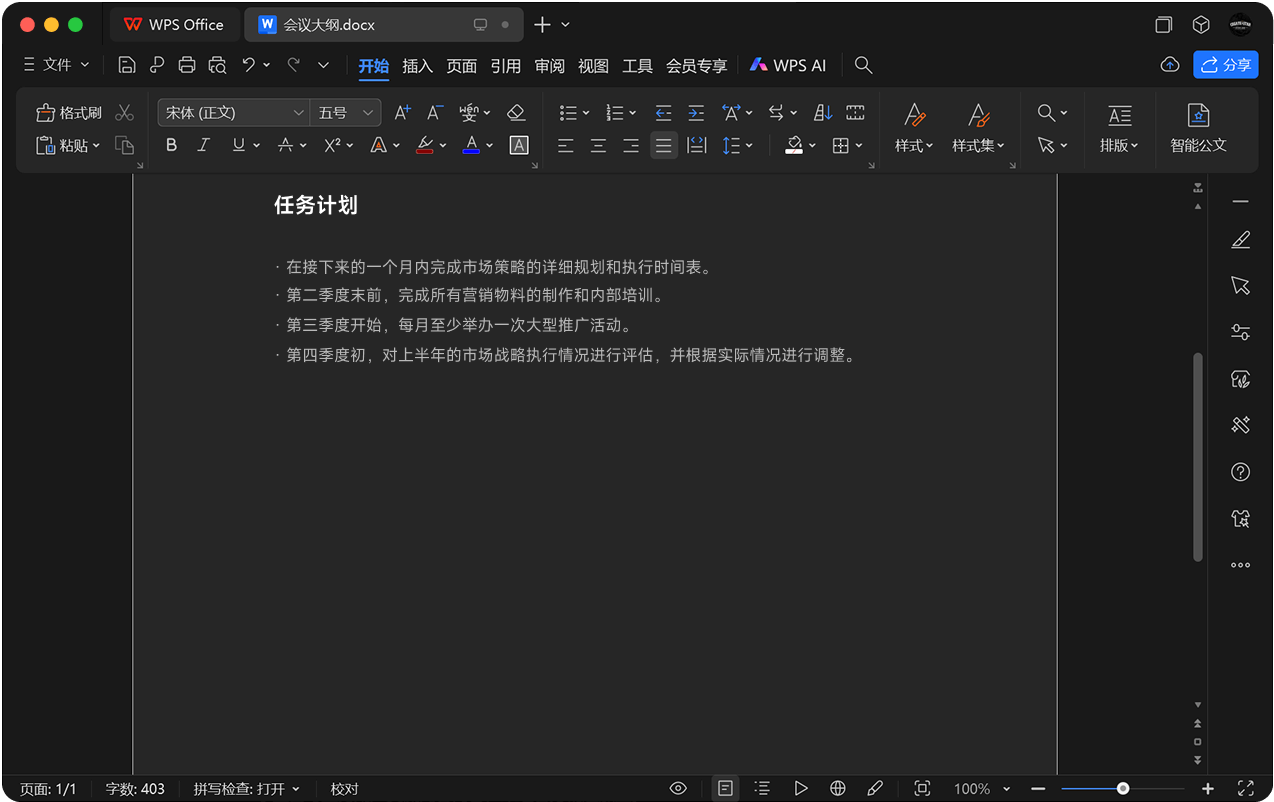Viewport: 1274px width, 802px height.
Task: Click the 字数: 403 word count indicator
Action: 135,789
